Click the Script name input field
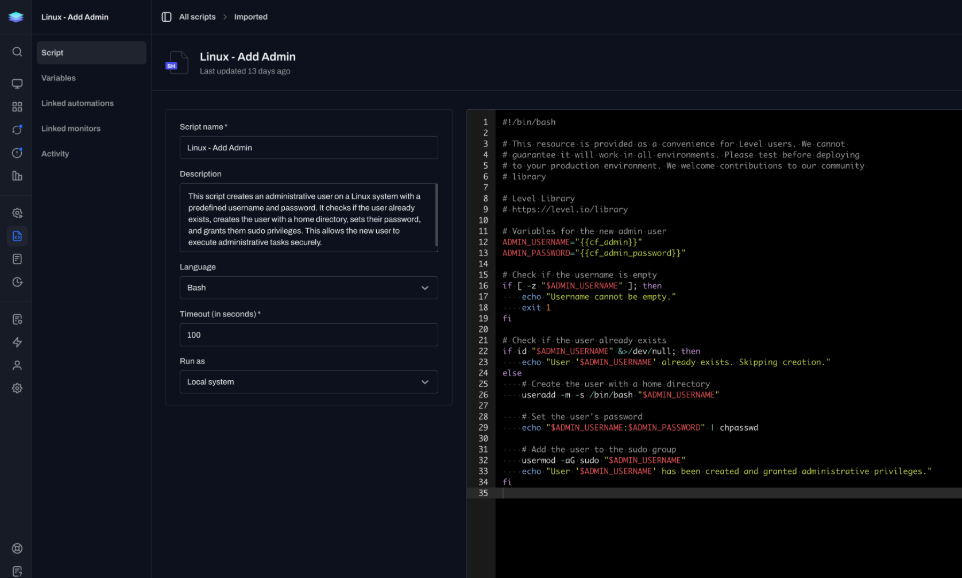Image resolution: width=962 pixels, height=578 pixels. coord(309,148)
